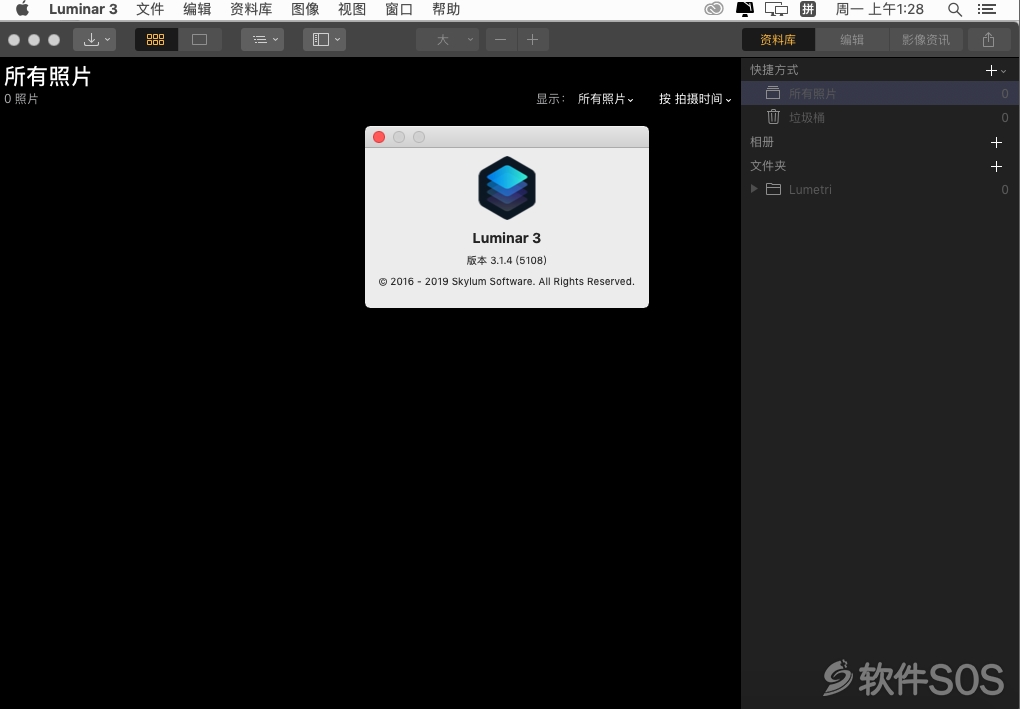Image resolution: width=1020 pixels, height=709 pixels.
Task: Open the 窗口 menu
Action: pos(399,9)
